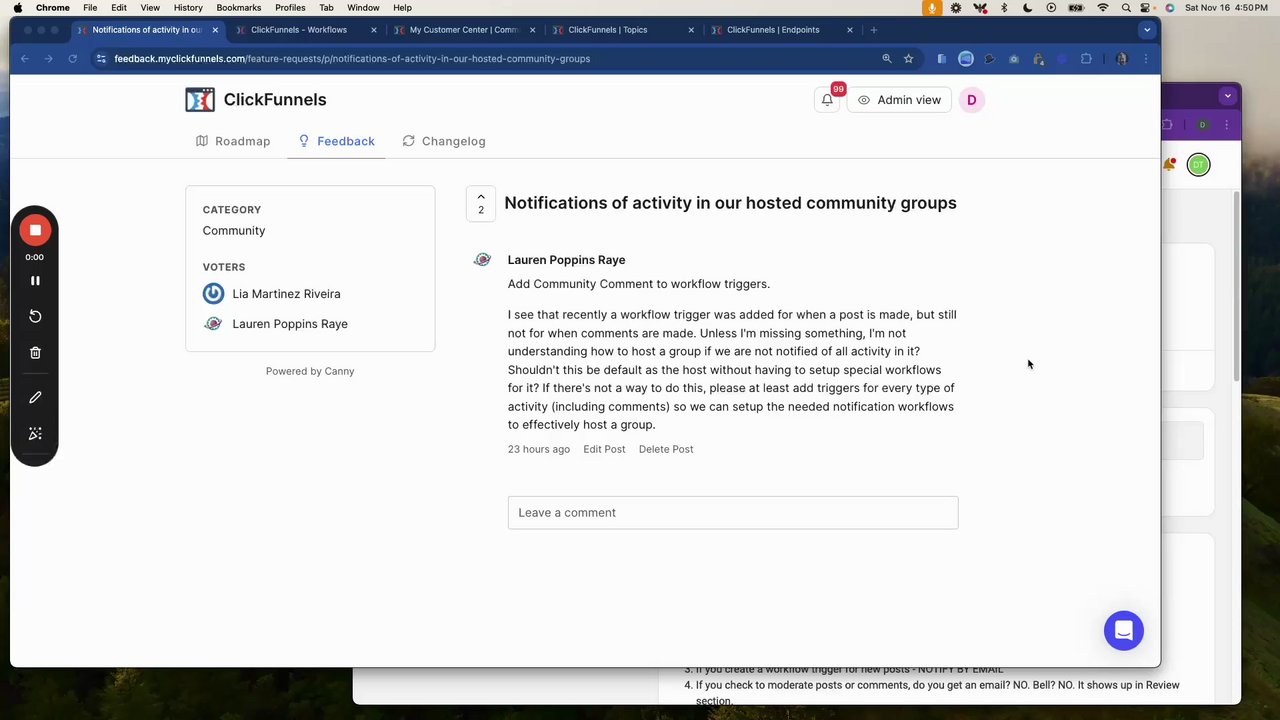
Task: Close the ClickFunnels | Topics tab
Action: (691, 30)
